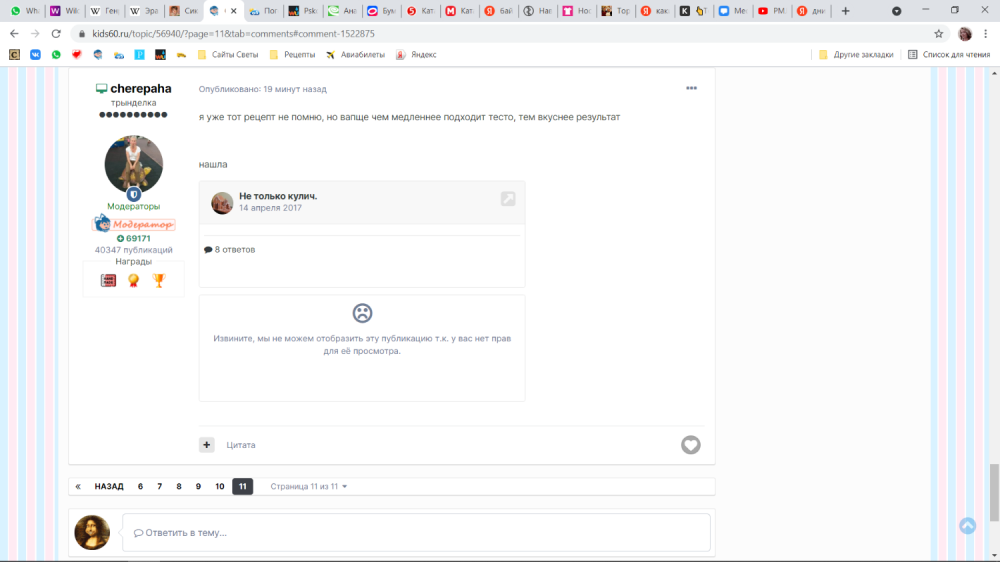Click the double-arrow first page icon

pyautogui.click(x=78, y=487)
